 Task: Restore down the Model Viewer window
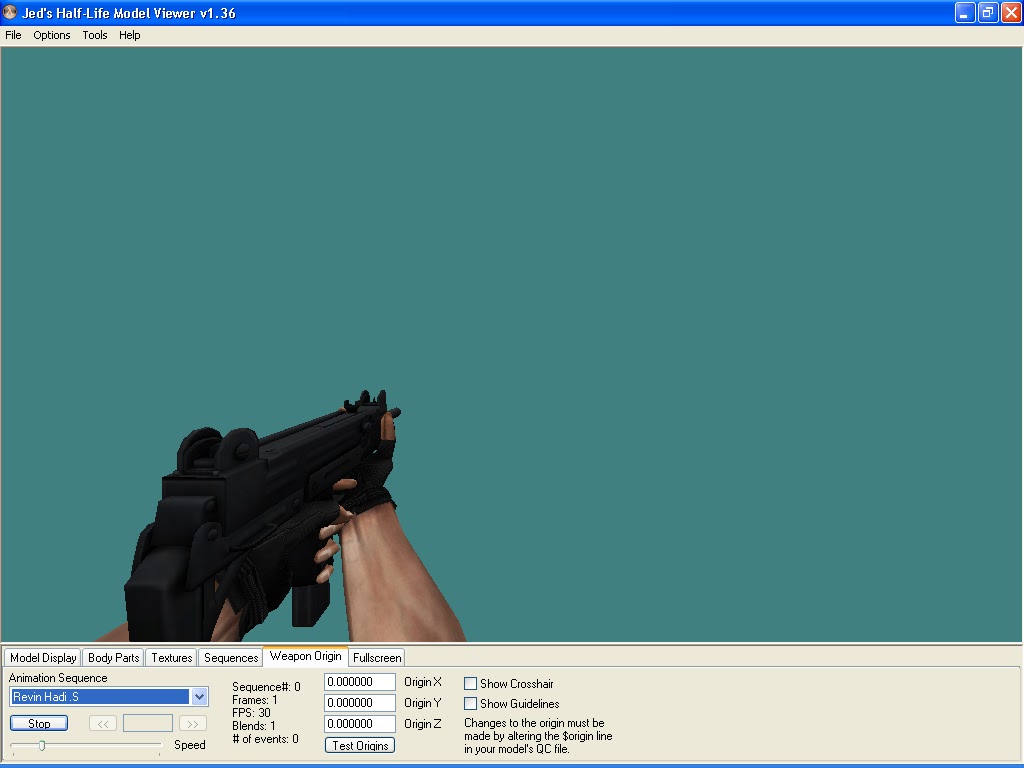987,12
